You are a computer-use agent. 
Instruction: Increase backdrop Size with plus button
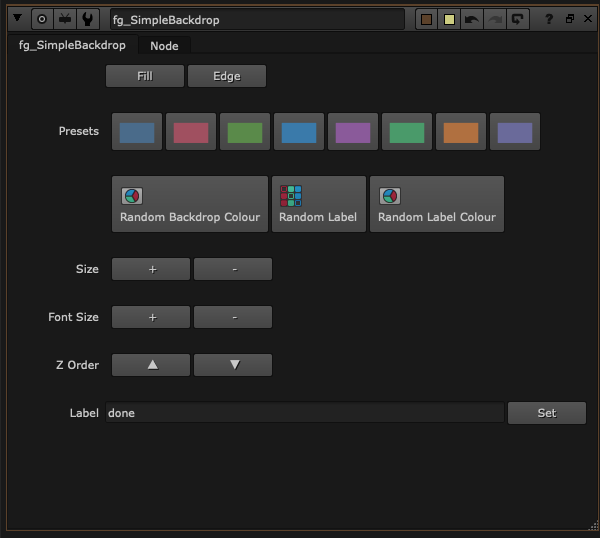[151, 269]
